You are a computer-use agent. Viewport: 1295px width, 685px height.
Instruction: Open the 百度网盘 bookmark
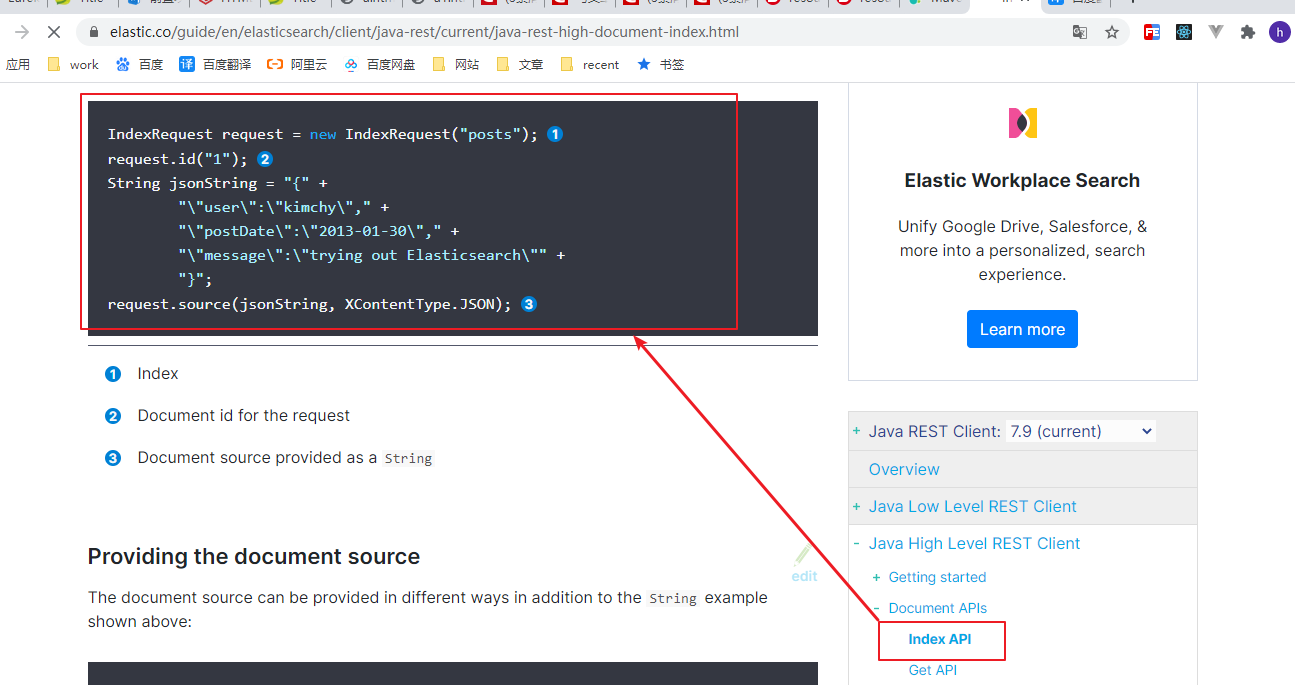(x=379, y=64)
